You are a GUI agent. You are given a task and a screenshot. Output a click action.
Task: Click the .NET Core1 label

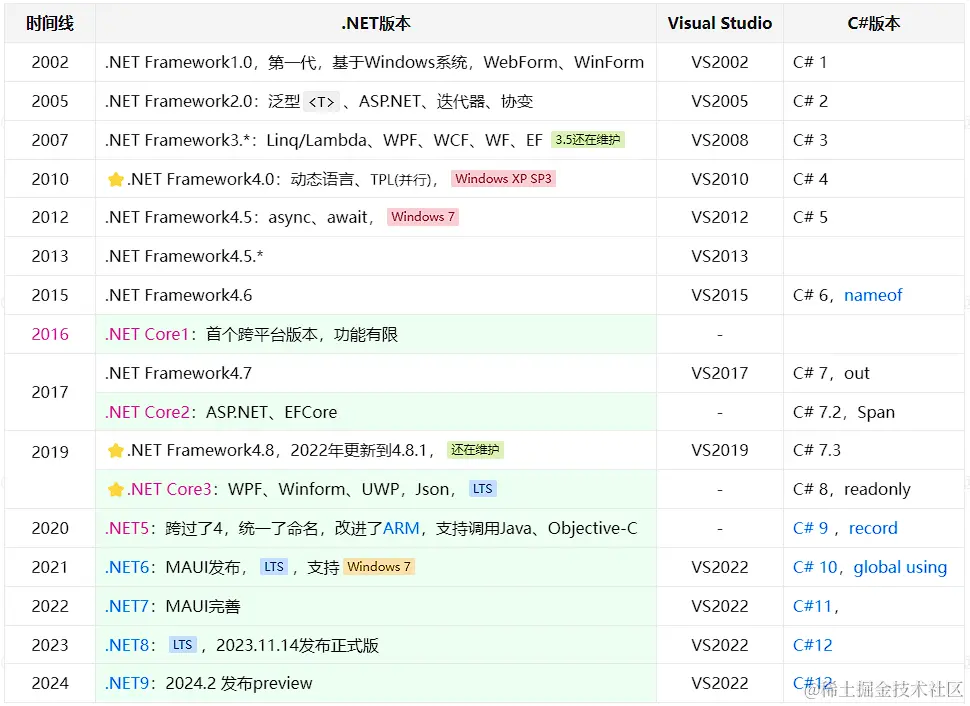point(147,335)
